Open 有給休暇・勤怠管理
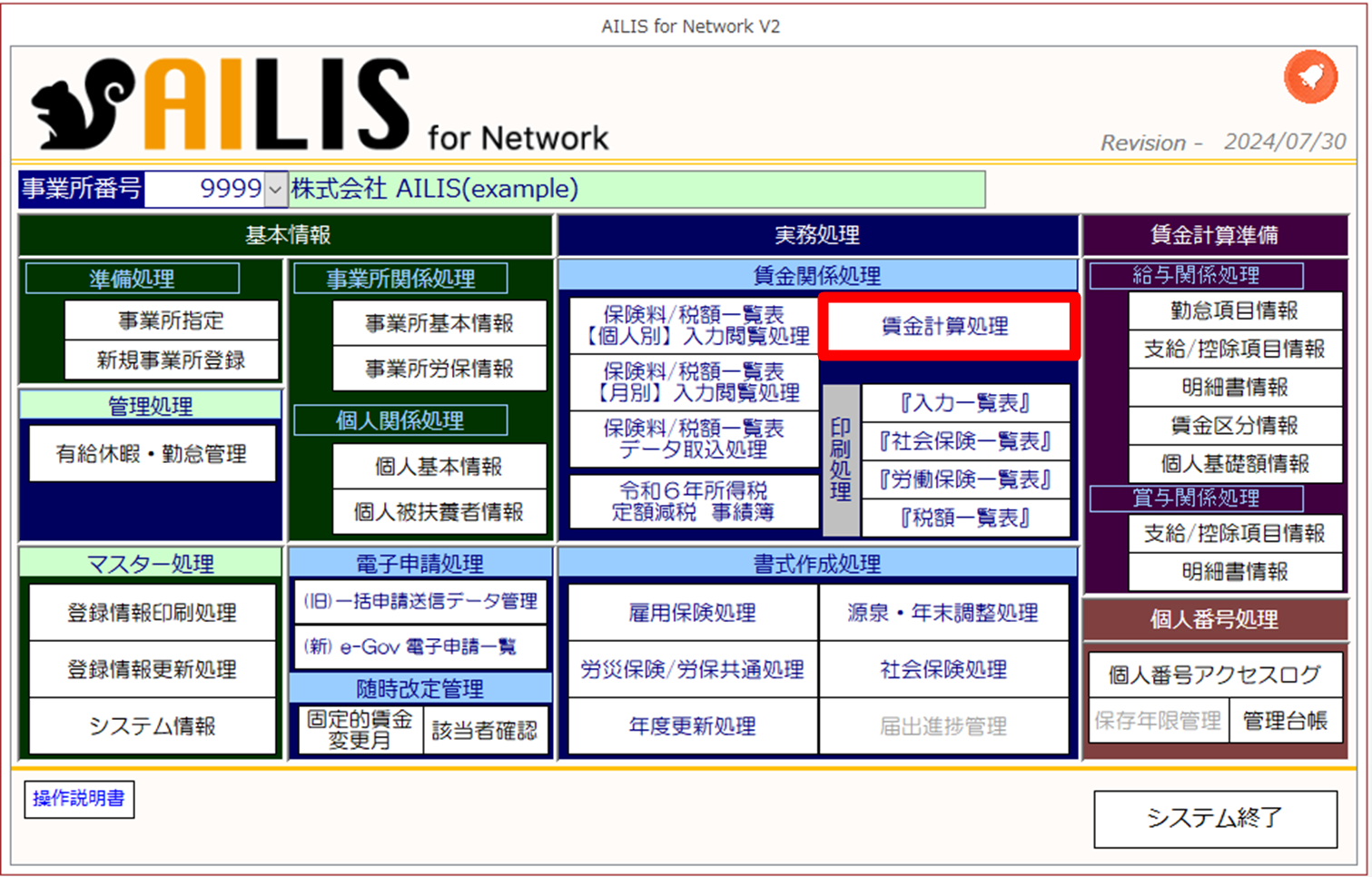This screenshot has width=1372, height=877. click(x=152, y=454)
